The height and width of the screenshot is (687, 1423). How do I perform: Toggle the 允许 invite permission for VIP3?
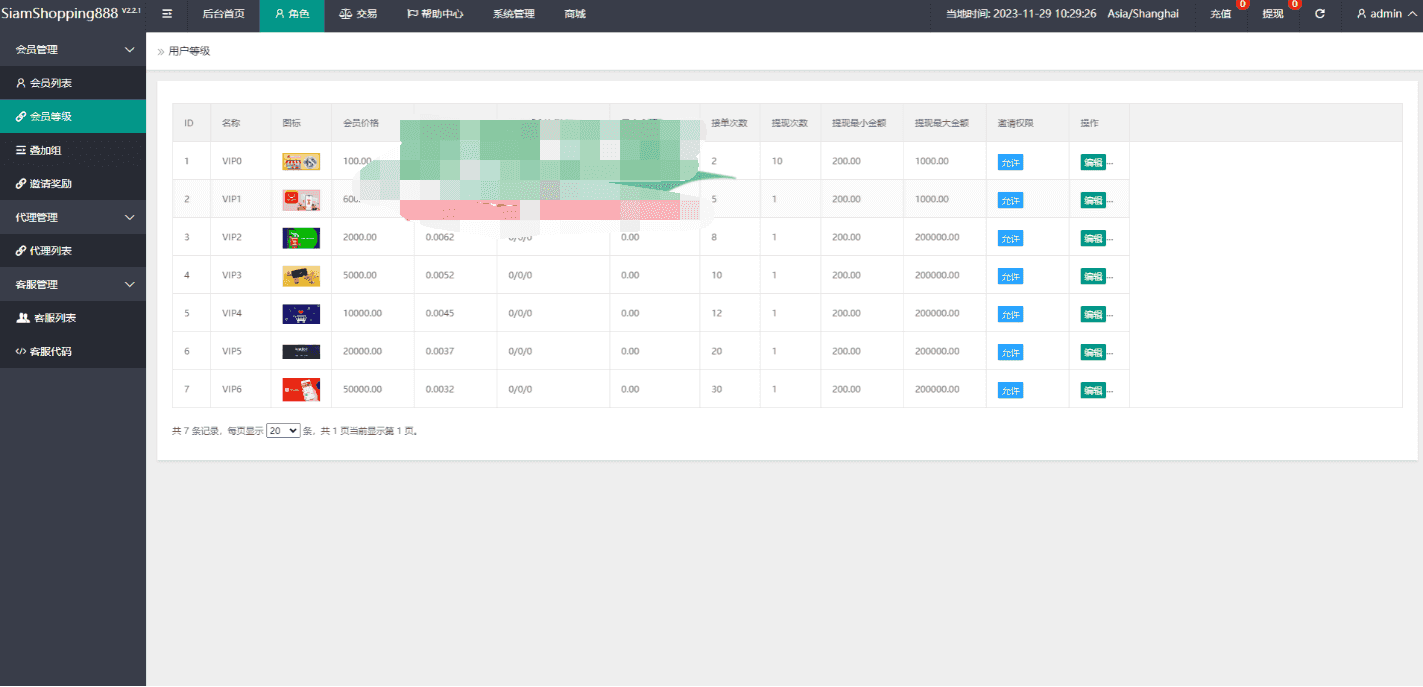pyautogui.click(x=1010, y=276)
